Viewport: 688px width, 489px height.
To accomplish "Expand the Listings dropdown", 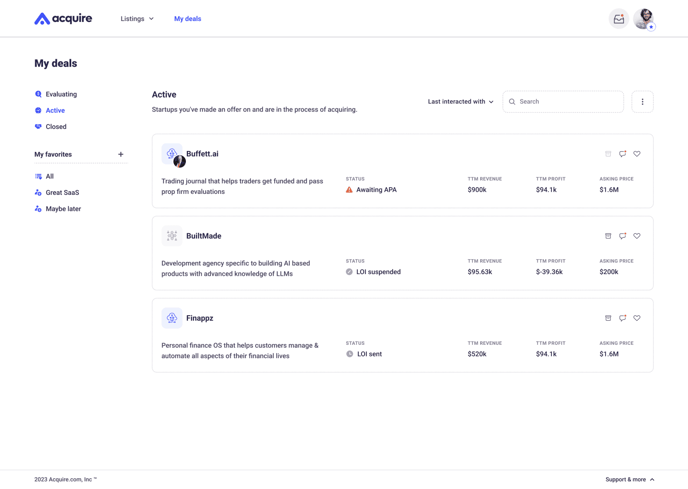I will coord(137,18).
